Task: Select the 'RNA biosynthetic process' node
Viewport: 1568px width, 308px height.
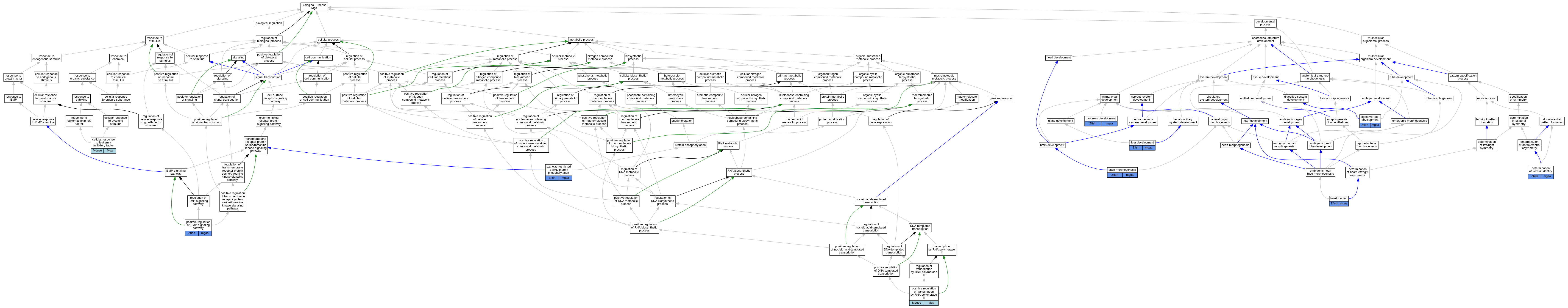Action: (739, 173)
